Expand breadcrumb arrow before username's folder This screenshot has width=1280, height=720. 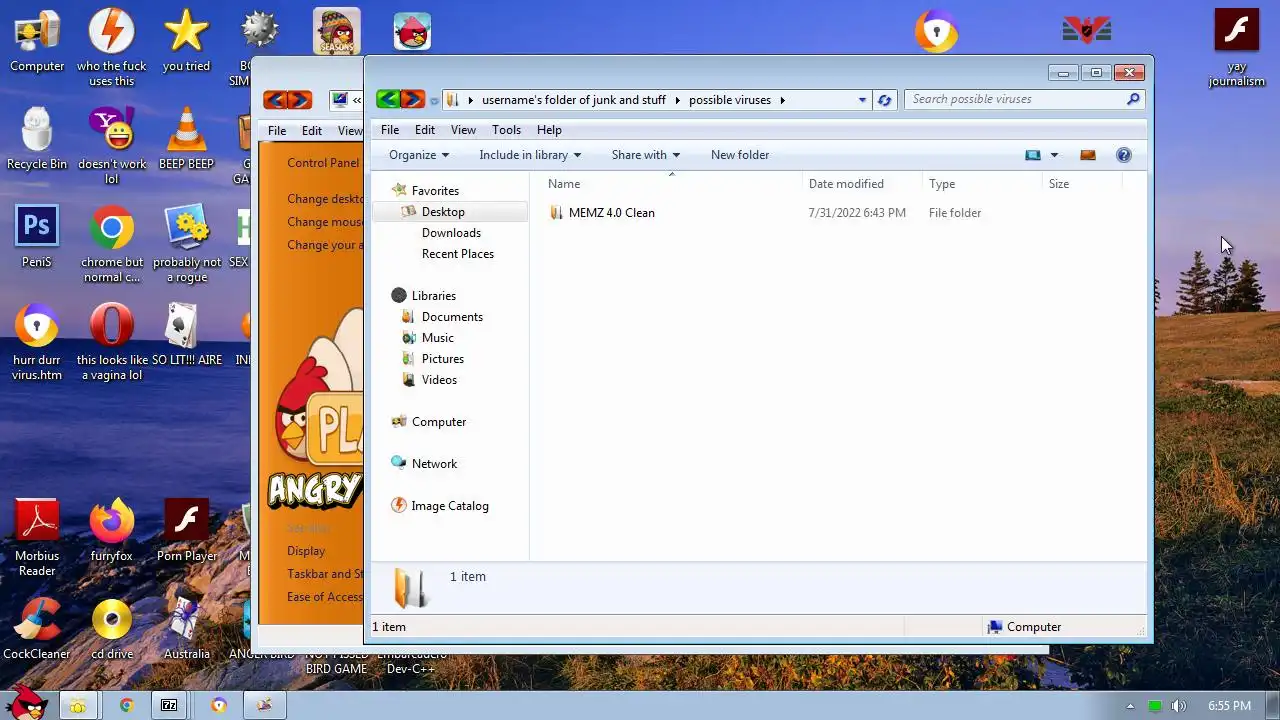[x=470, y=100]
